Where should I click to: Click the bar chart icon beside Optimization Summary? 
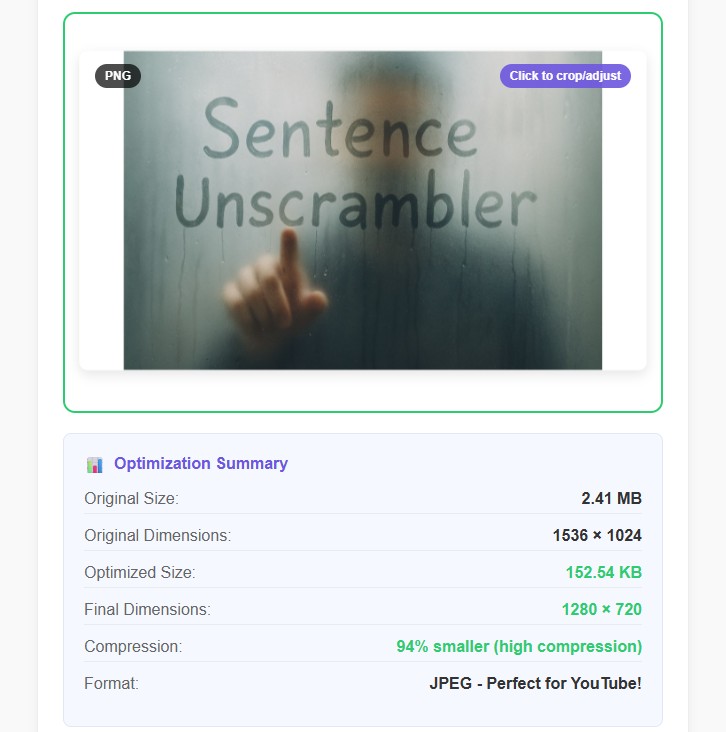(95, 465)
